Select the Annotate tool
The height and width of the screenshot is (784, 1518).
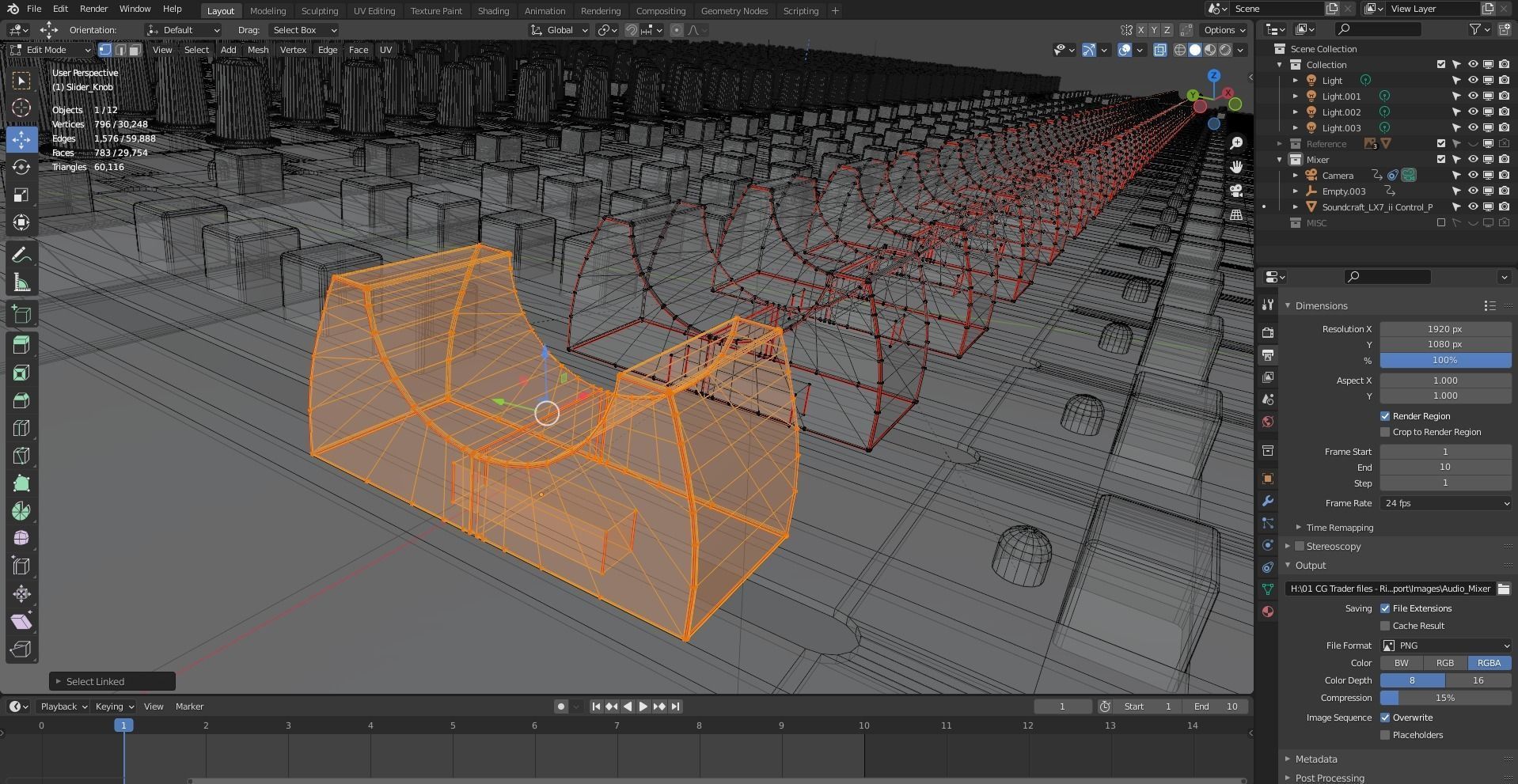pos(21,255)
